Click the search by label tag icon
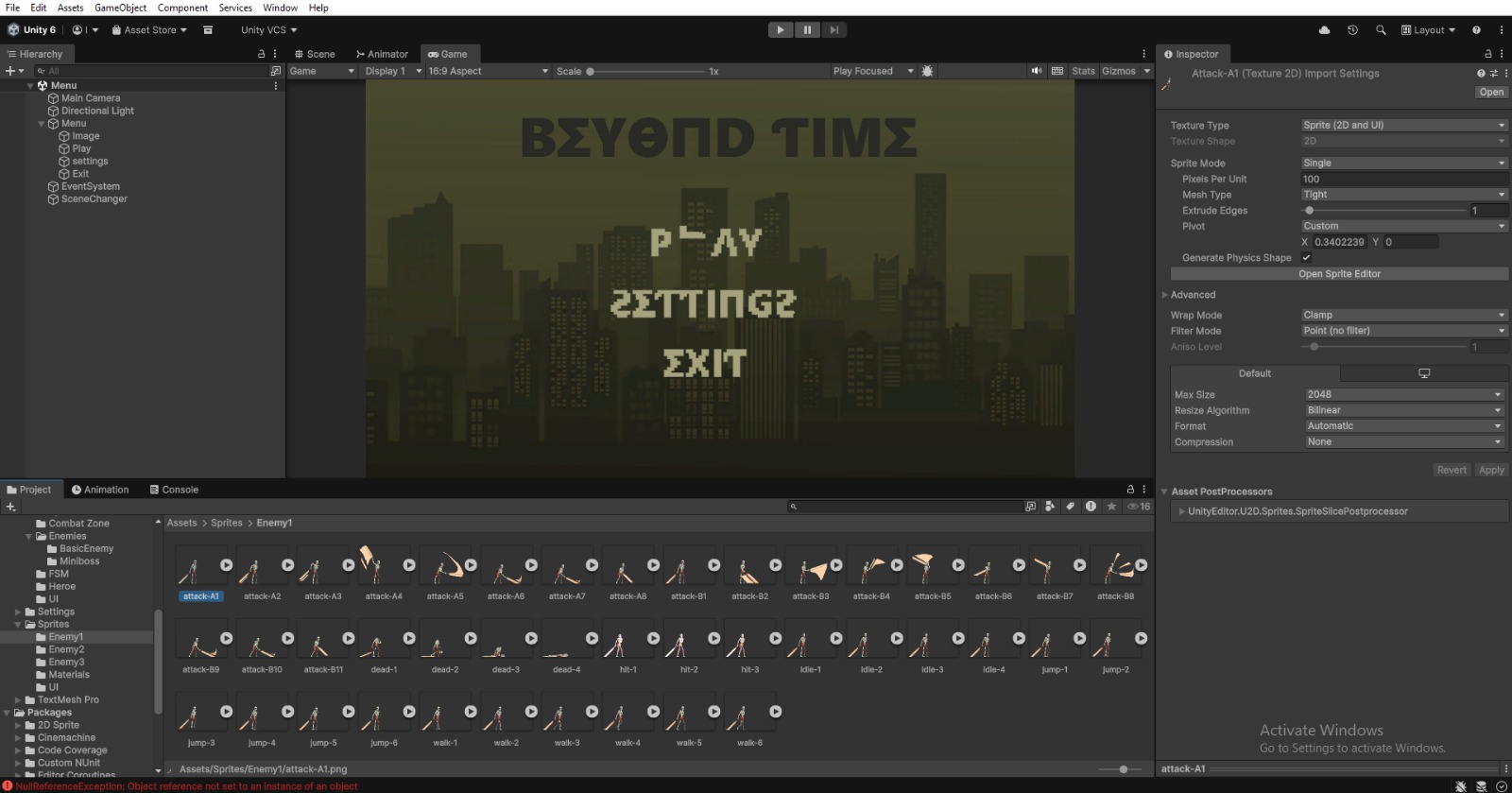Screen dimensions: 1512x793 (x=1070, y=507)
